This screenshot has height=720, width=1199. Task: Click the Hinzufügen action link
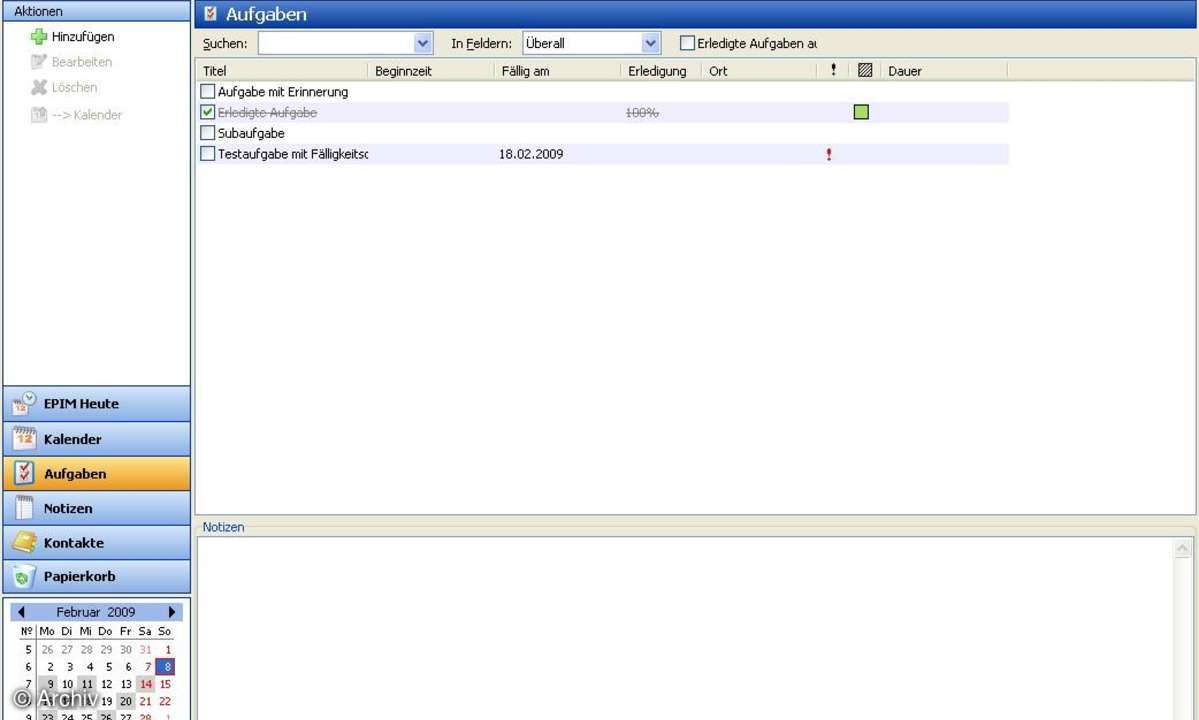coord(83,37)
